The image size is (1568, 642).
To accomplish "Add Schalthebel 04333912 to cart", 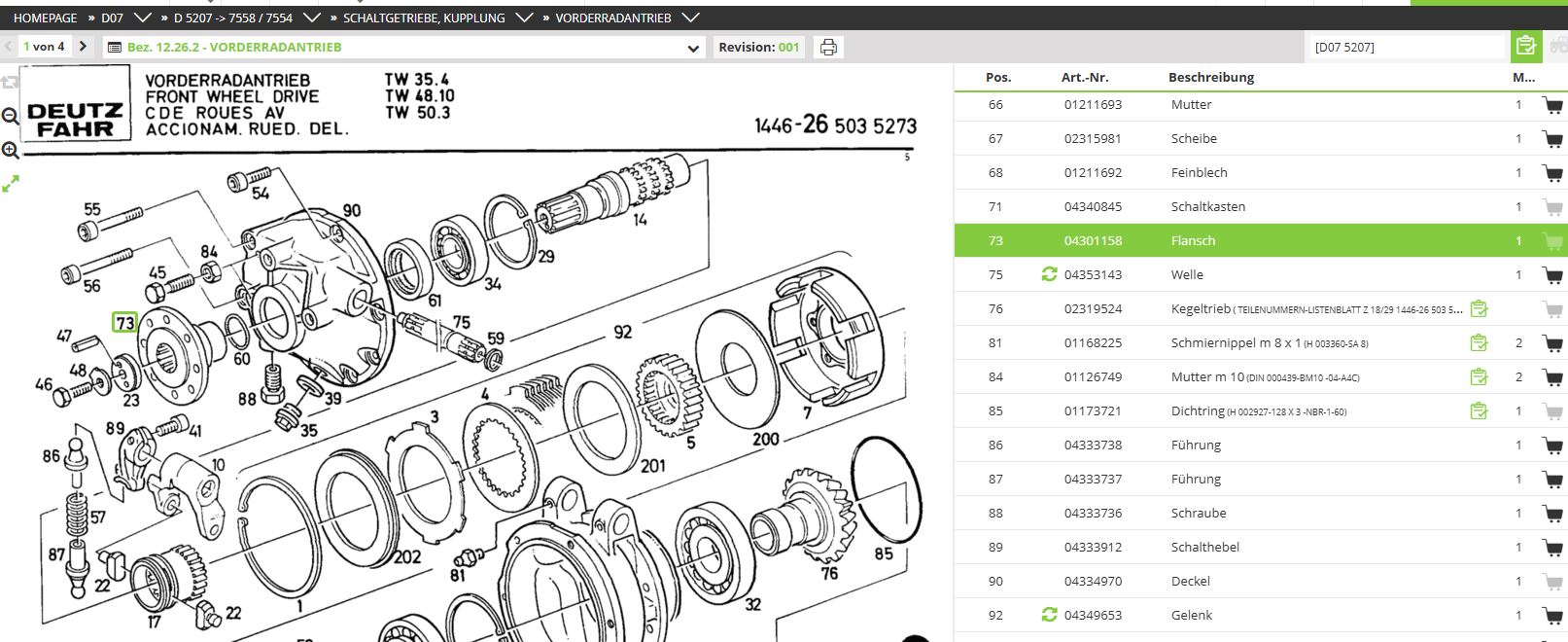I will tap(1551, 548).
